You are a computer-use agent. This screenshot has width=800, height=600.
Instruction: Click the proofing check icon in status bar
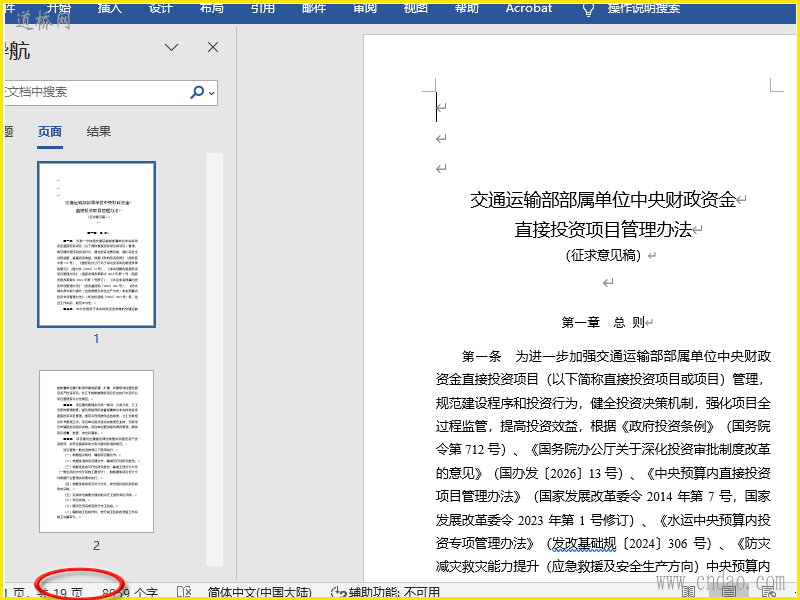(184, 593)
